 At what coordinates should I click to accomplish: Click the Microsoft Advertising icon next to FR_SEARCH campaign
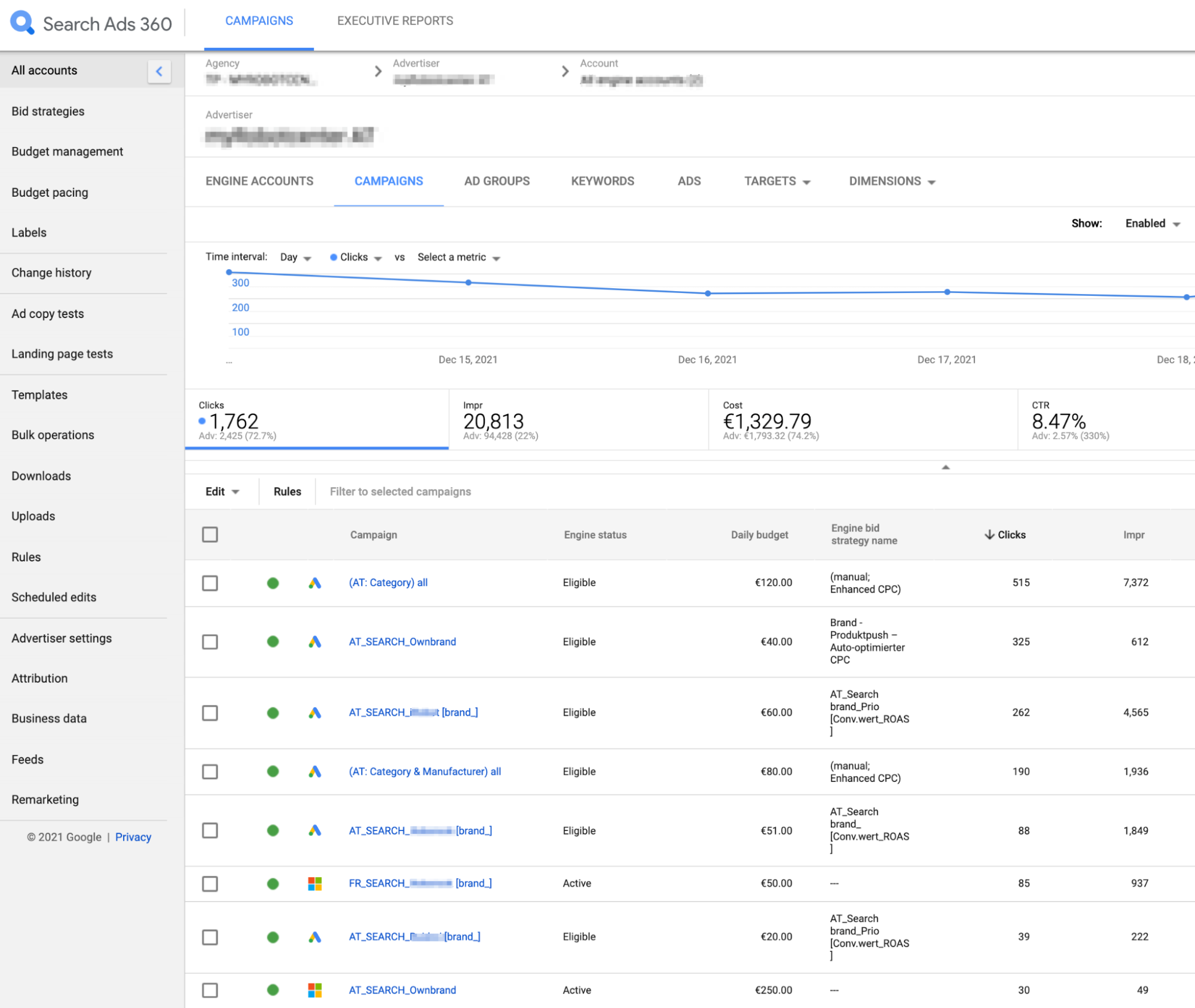pyautogui.click(x=314, y=883)
